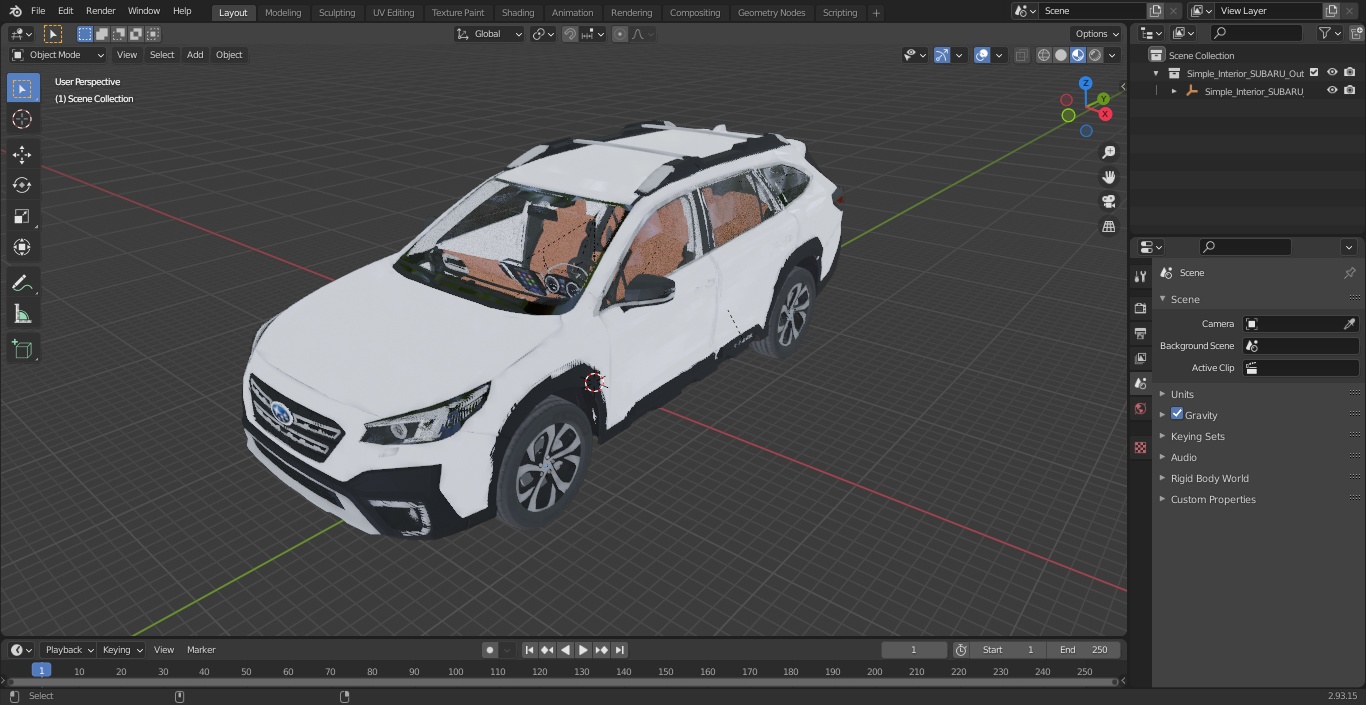Image resolution: width=1366 pixels, height=705 pixels.
Task: Open the Texture properties tab
Action: point(1140,447)
